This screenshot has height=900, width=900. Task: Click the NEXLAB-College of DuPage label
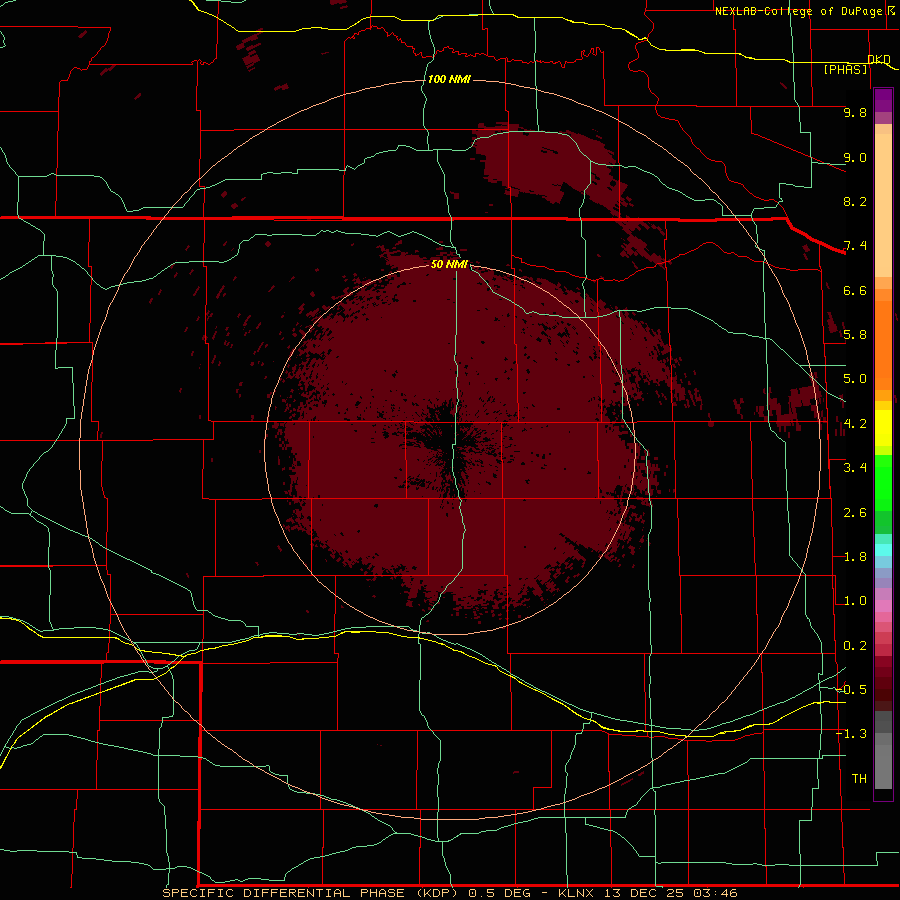pyautogui.click(x=798, y=11)
